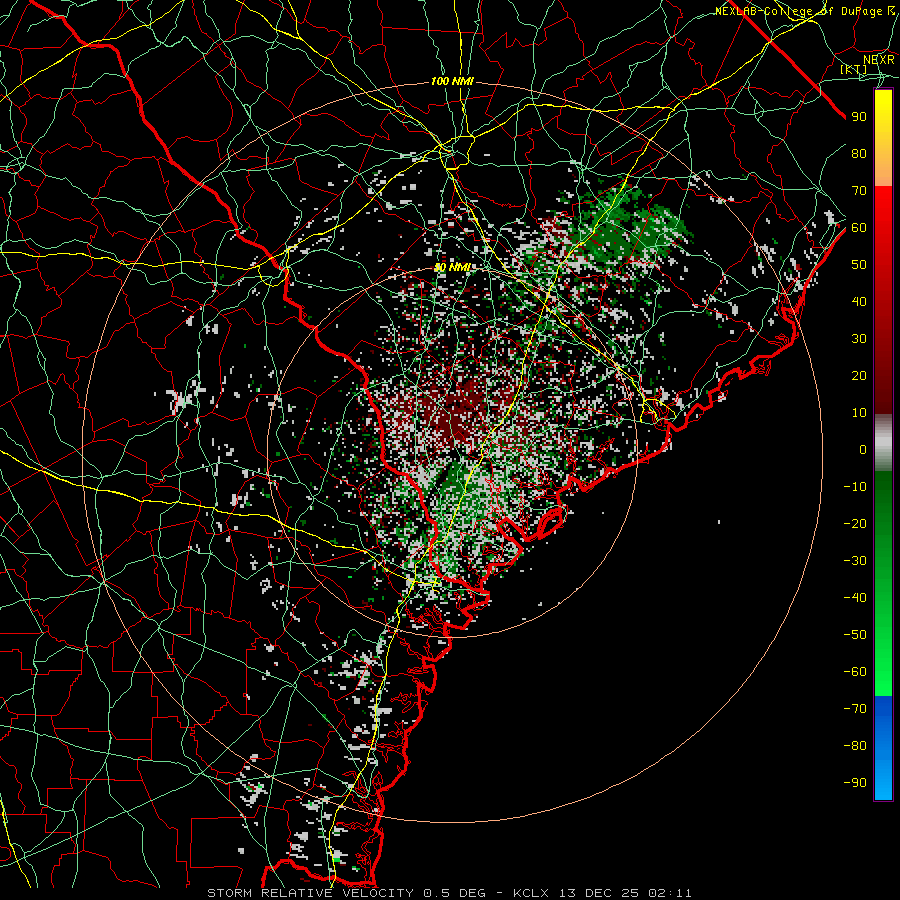Click the blue bottom segment of the color bar

pyautogui.click(x=883, y=748)
